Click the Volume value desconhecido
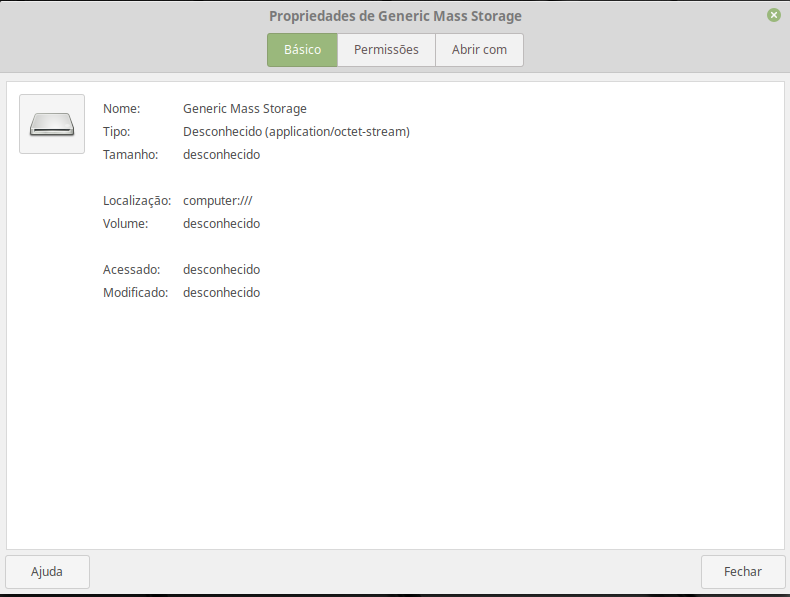 click(222, 224)
